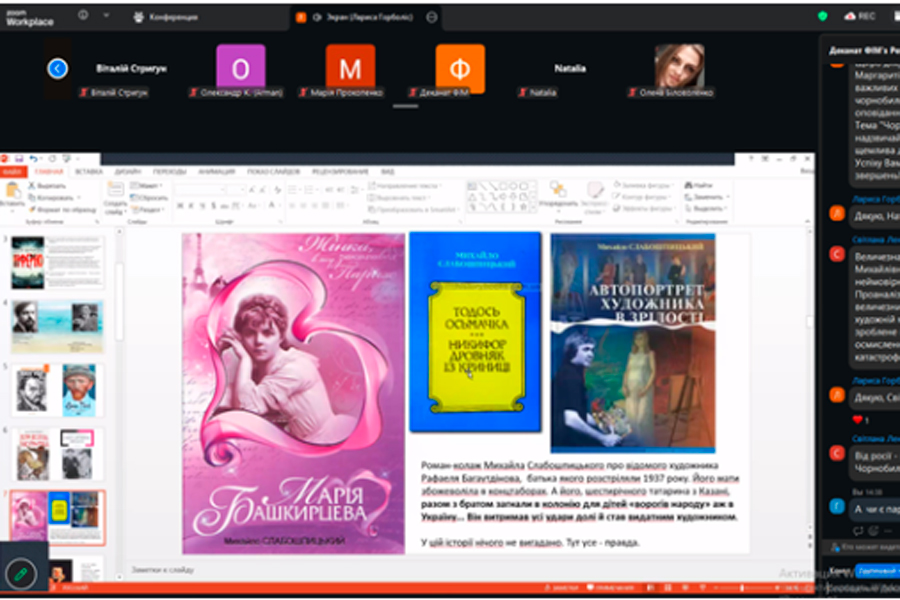The height and width of the screenshot is (600, 900).
Task: Click the Создать слайд new slide icon
Action: click(115, 190)
